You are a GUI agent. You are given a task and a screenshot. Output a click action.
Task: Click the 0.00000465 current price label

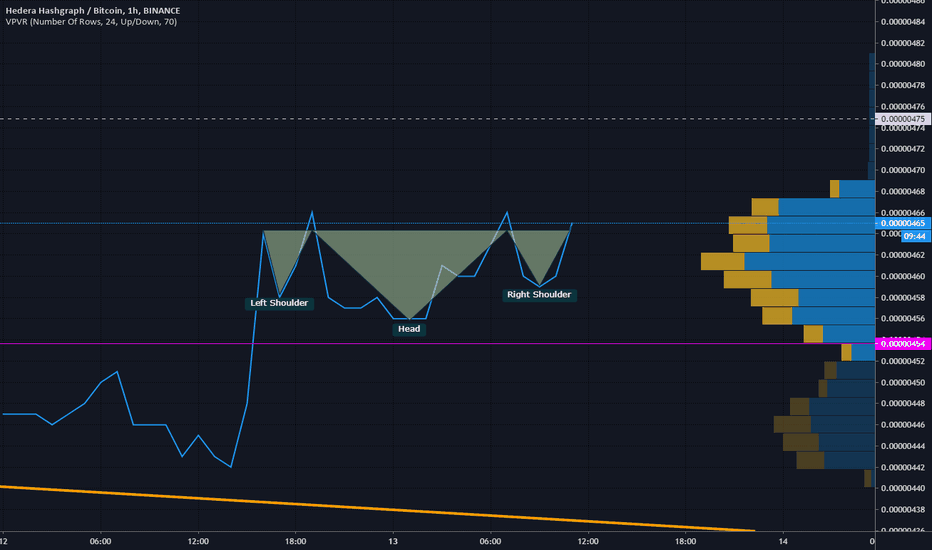pyautogui.click(x=903, y=223)
